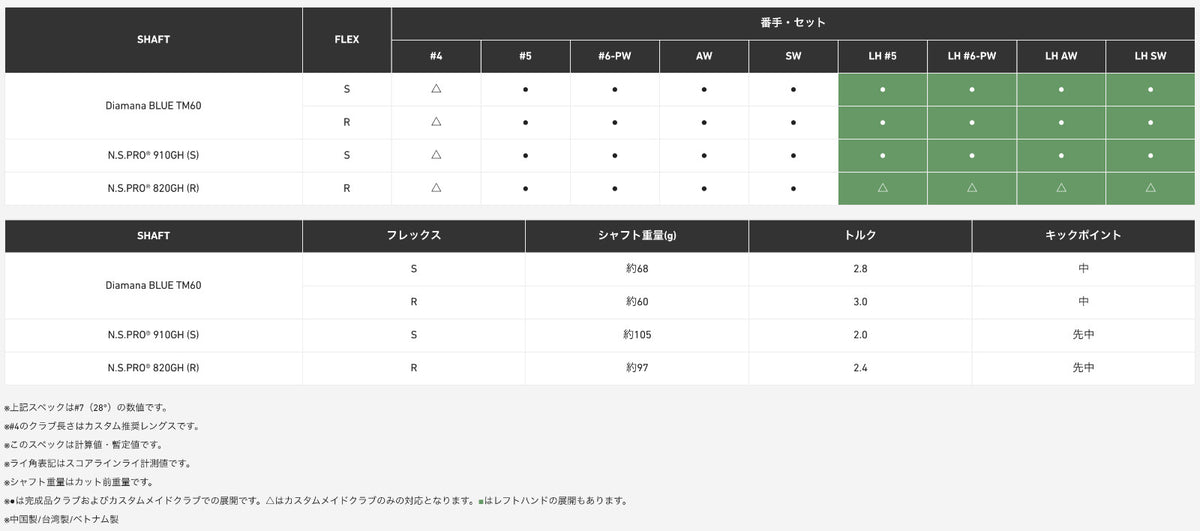Select the 約105 weight value
1200x531 pixels.
point(637,335)
